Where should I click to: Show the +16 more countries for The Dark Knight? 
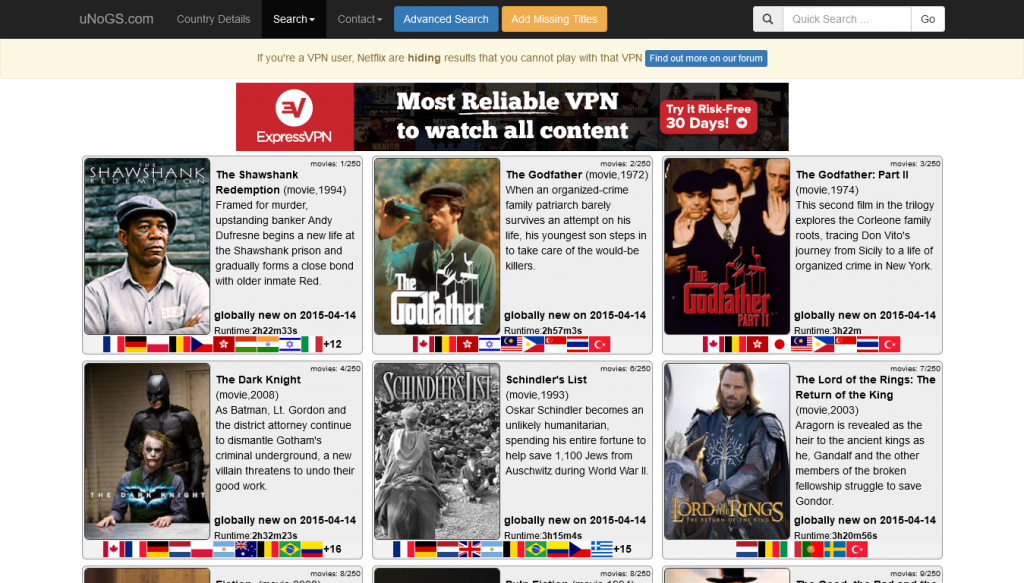coord(333,549)
